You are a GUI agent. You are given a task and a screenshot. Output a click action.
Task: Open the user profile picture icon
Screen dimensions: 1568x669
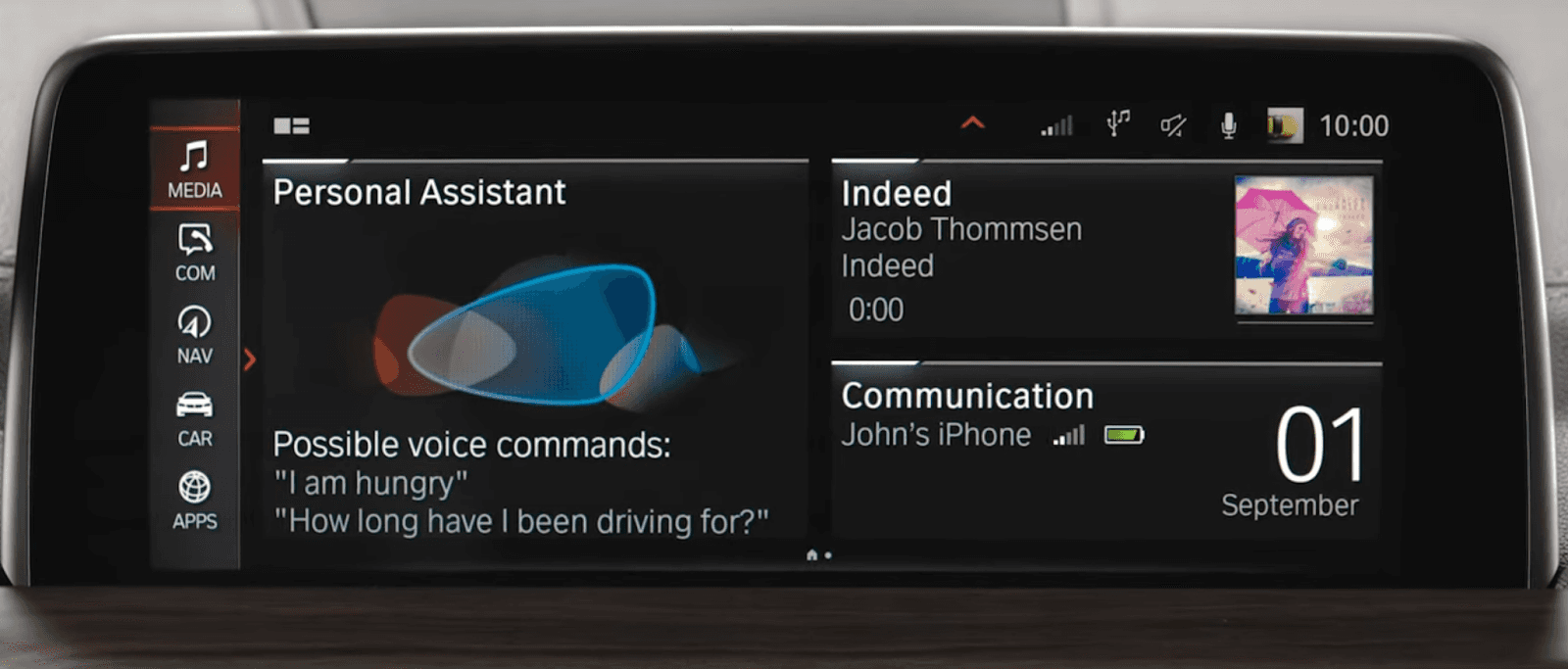(x=1284, y=125)
